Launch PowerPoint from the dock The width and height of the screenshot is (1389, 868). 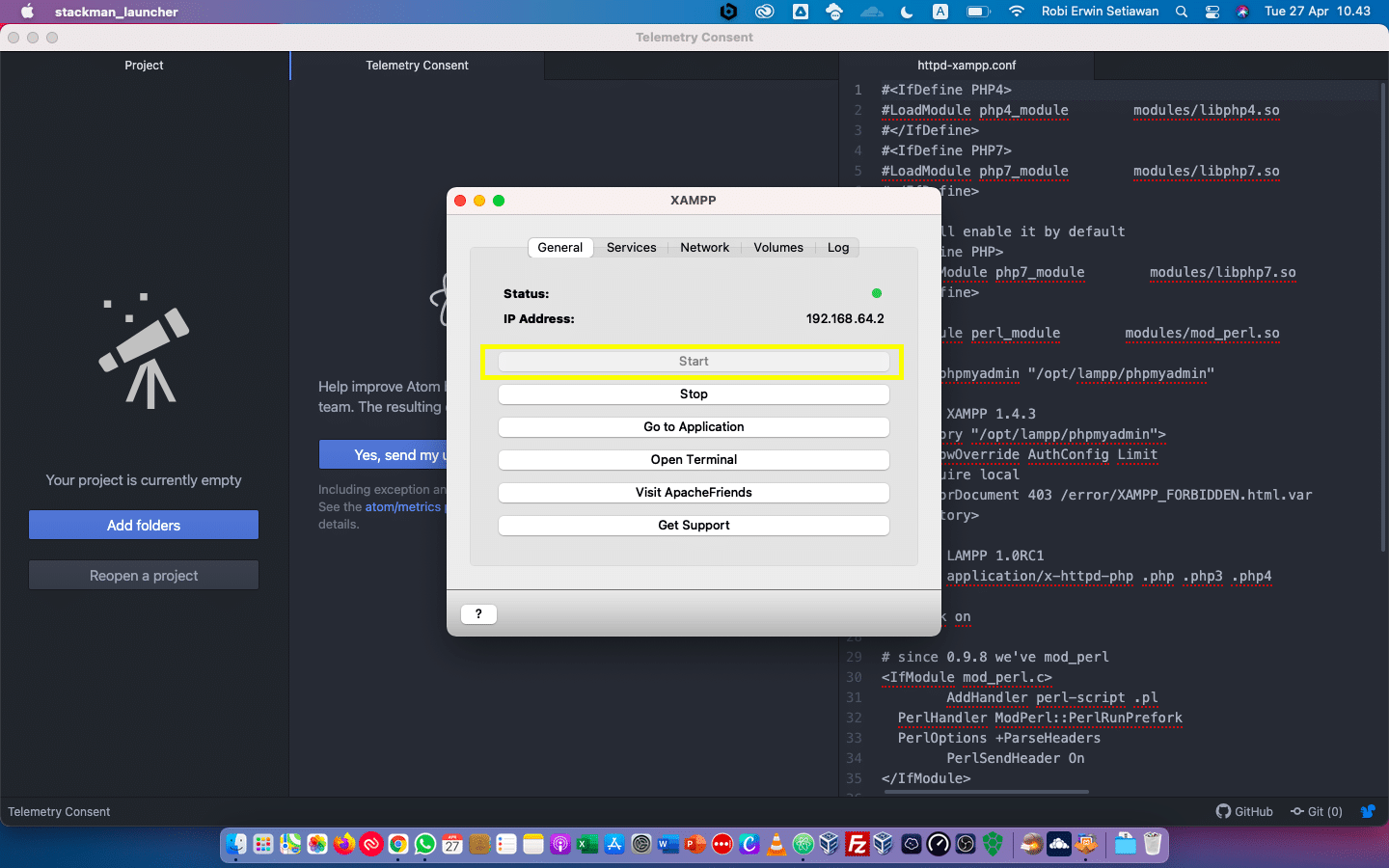695,845
